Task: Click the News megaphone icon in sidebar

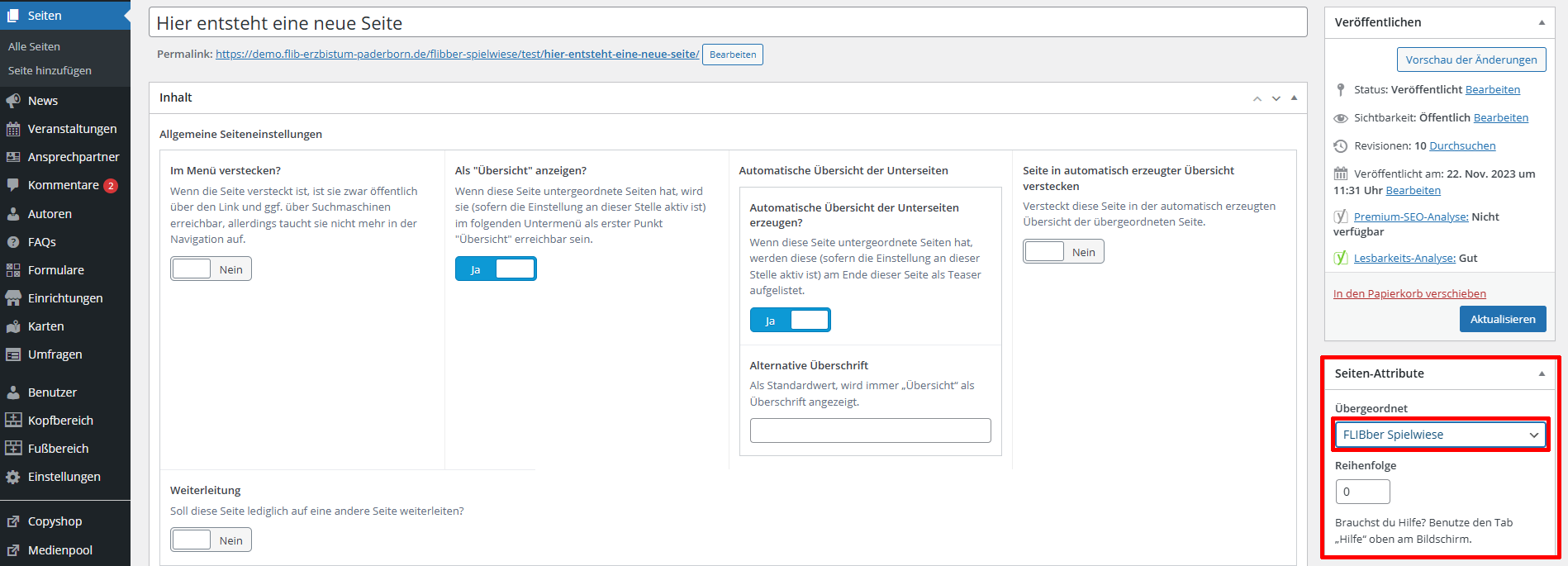Action: (x=13, y=101)
